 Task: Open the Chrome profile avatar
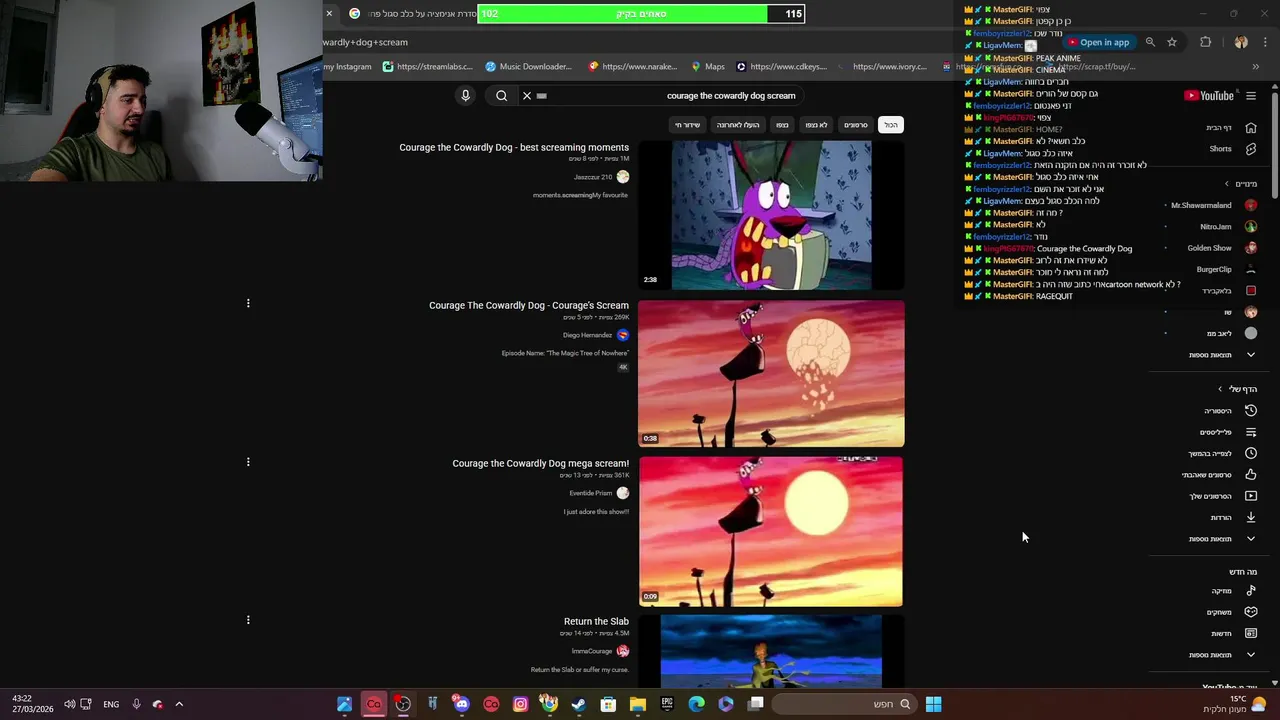tap(1241, 42)
